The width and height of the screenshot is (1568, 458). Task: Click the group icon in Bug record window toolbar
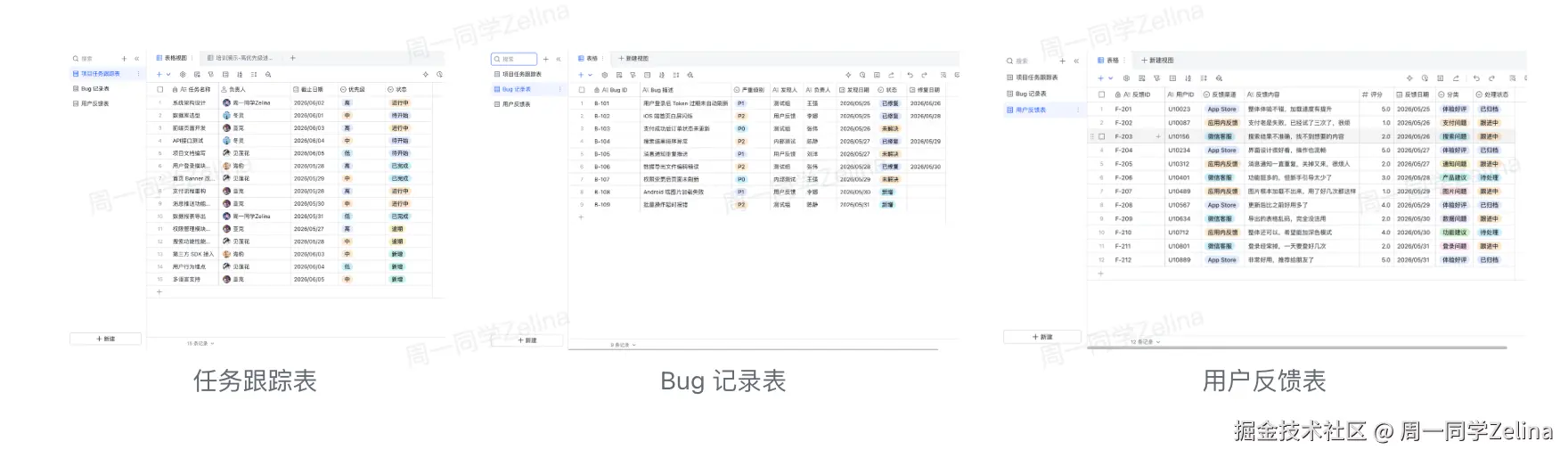(647, 75)
